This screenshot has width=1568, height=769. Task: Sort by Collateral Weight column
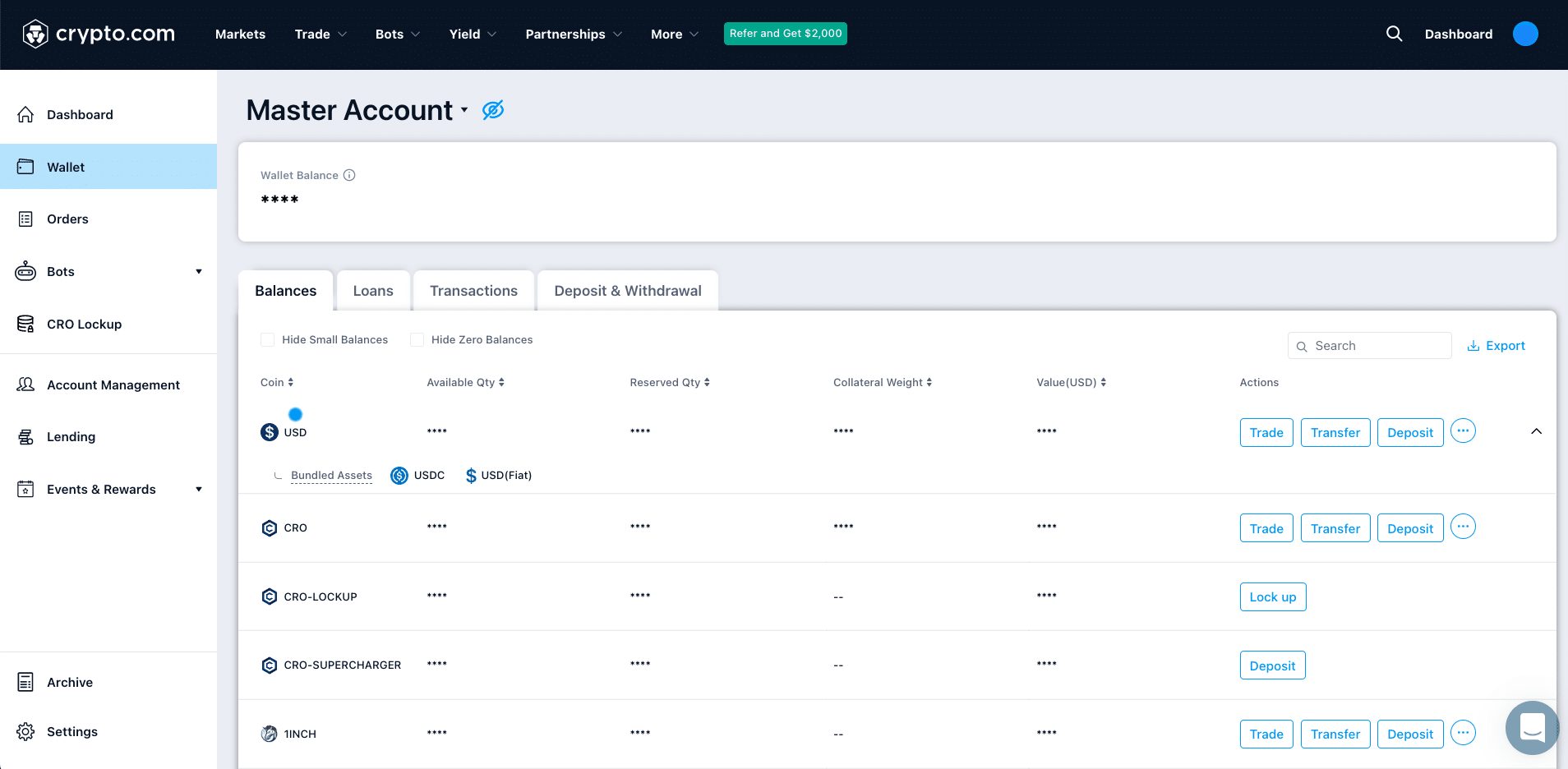coord(883,382)
